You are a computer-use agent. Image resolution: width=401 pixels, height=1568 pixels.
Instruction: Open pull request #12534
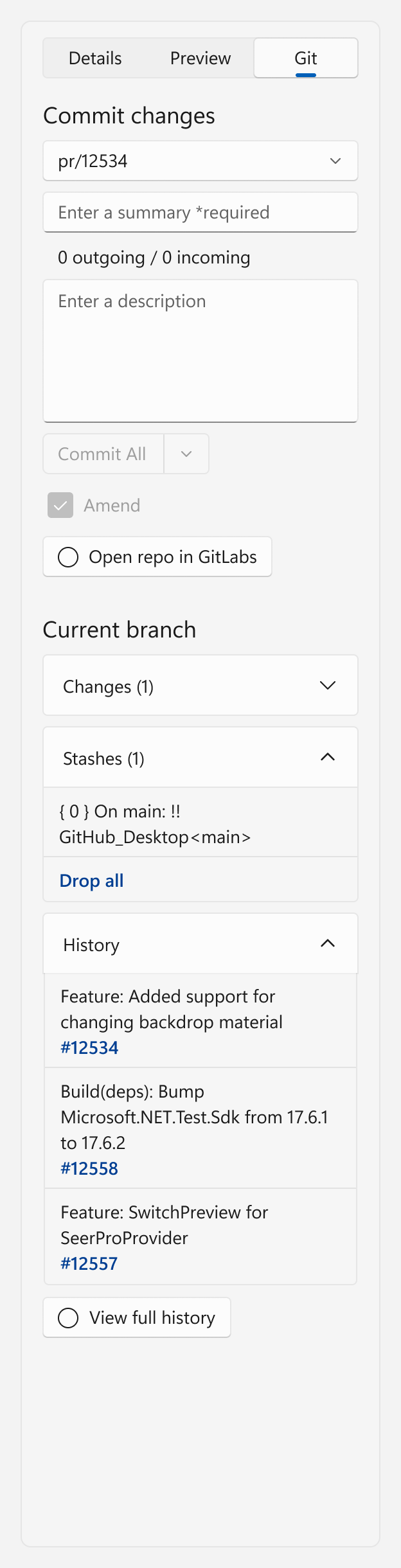(x=88, y=1047)
